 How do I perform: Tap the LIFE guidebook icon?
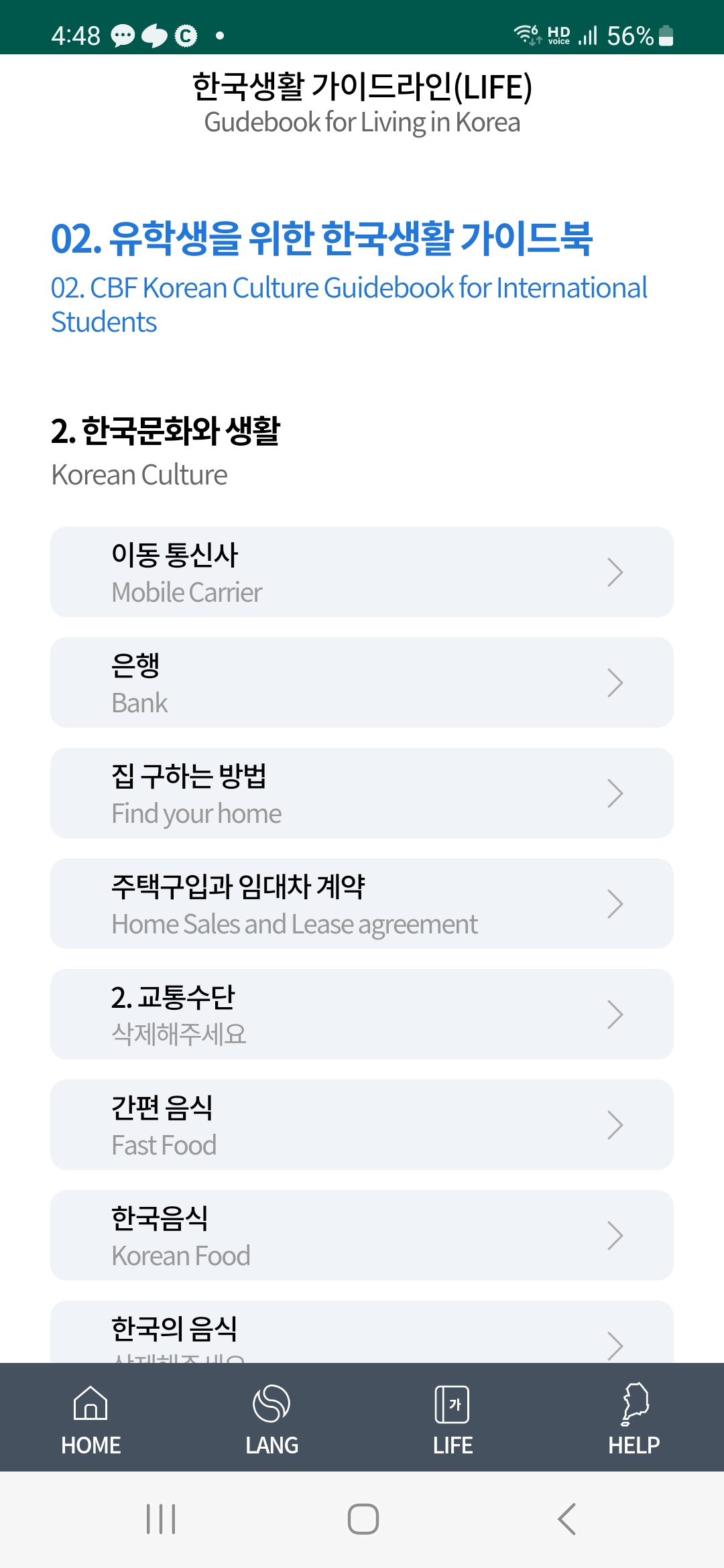click(x=452, y=1404)
